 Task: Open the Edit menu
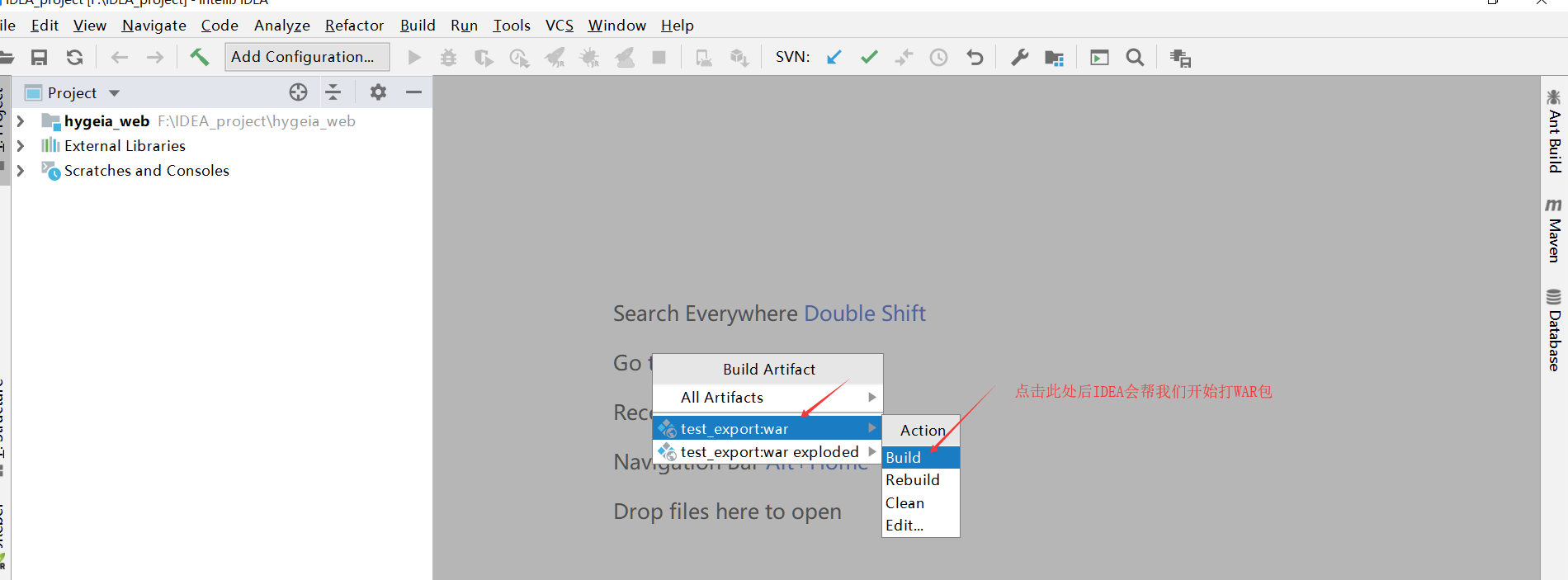click(45, 26)
